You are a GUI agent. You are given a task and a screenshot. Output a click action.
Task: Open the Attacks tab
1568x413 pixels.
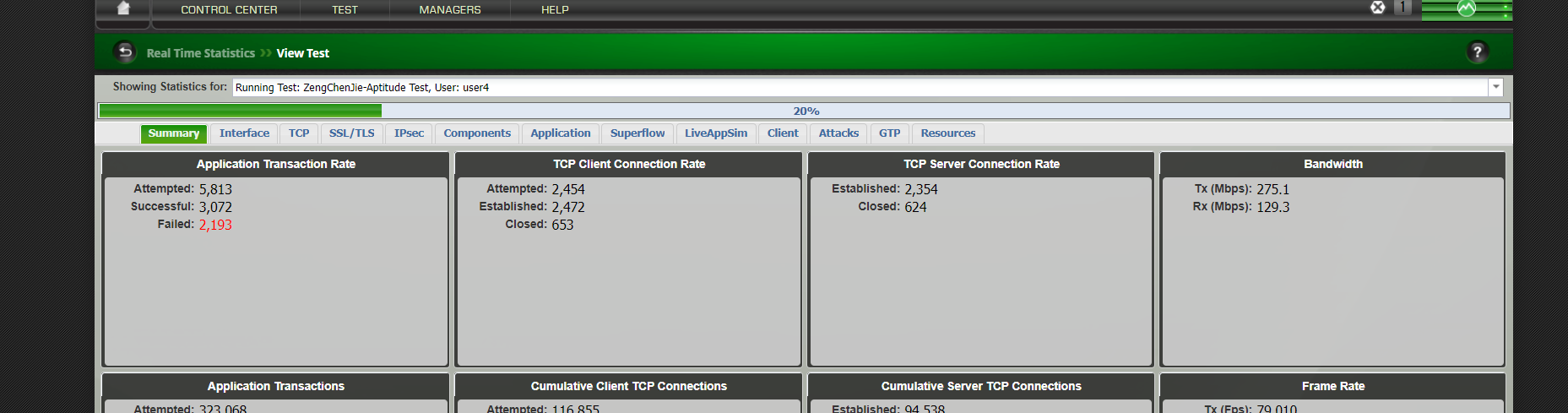click(838, 133)
